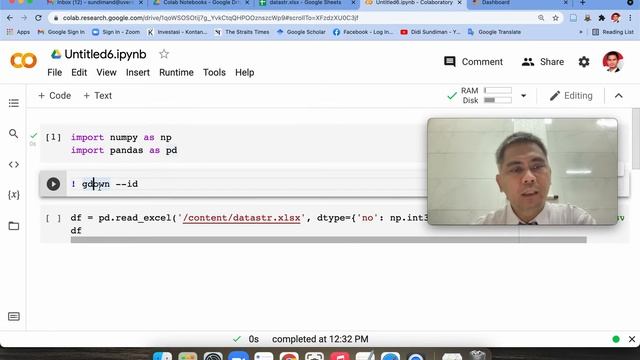
Task: Open the command palette icon at bottom left
Action: click(x=13, y=316)
